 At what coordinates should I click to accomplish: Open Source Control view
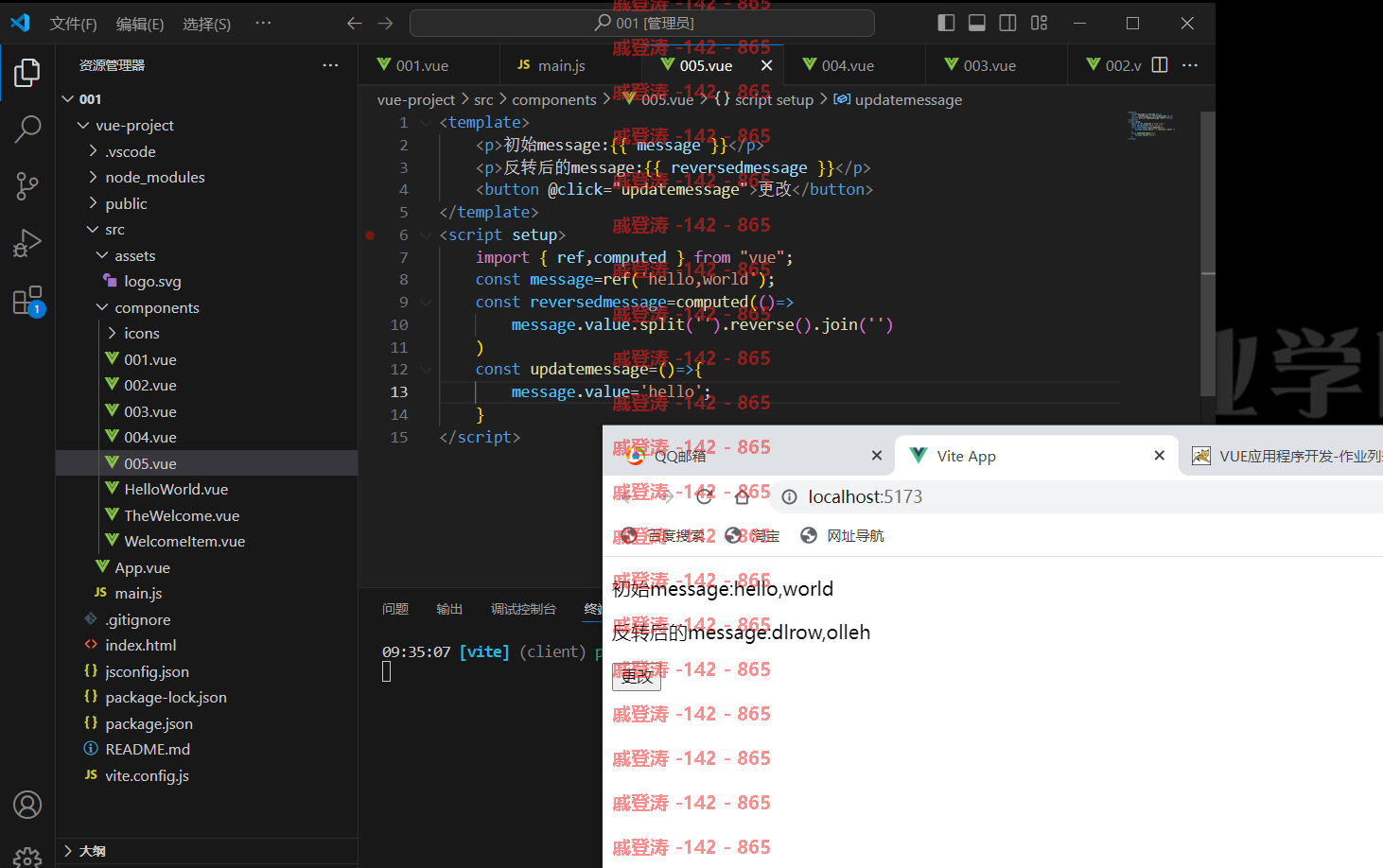[27, 186]
